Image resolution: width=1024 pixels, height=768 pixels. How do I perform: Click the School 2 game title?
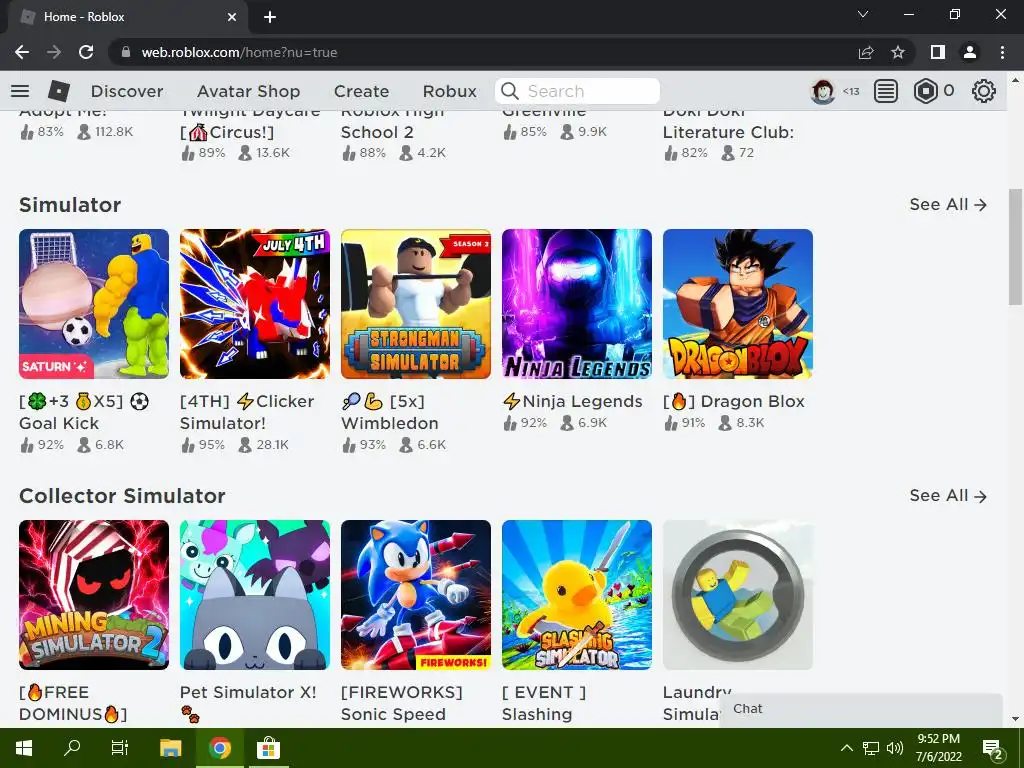tap(377, 132)
